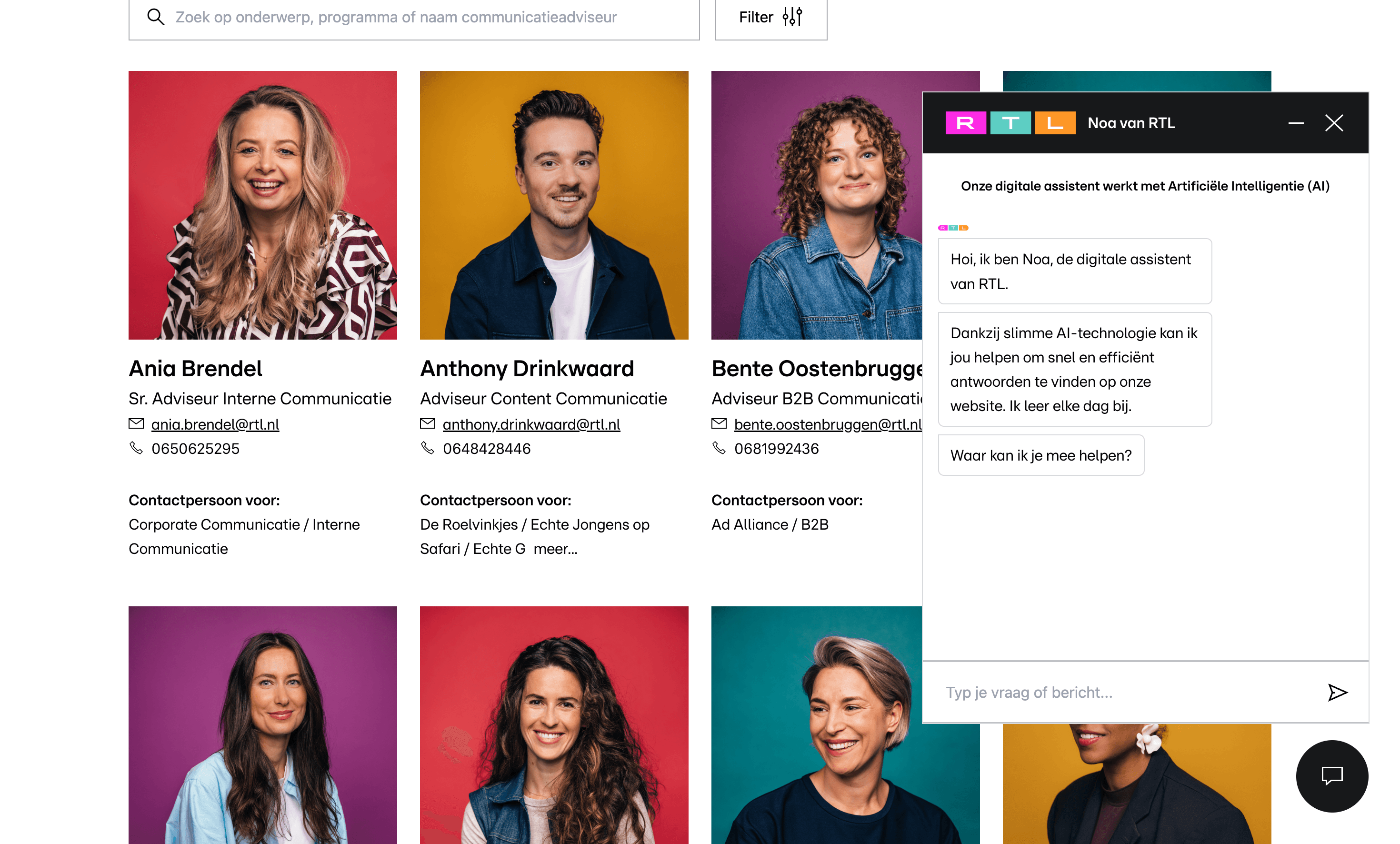This screenshot has width=1400, height=844.
Task: Click Ania Brendel's phone number 0650625295
Action: tap(195, 449)
